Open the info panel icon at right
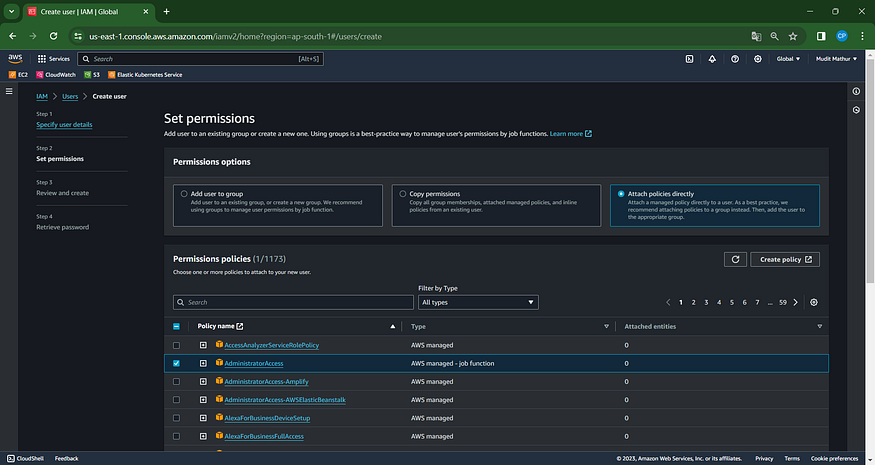Viewport: 875px width, 465px height. (x=856, y=91)
